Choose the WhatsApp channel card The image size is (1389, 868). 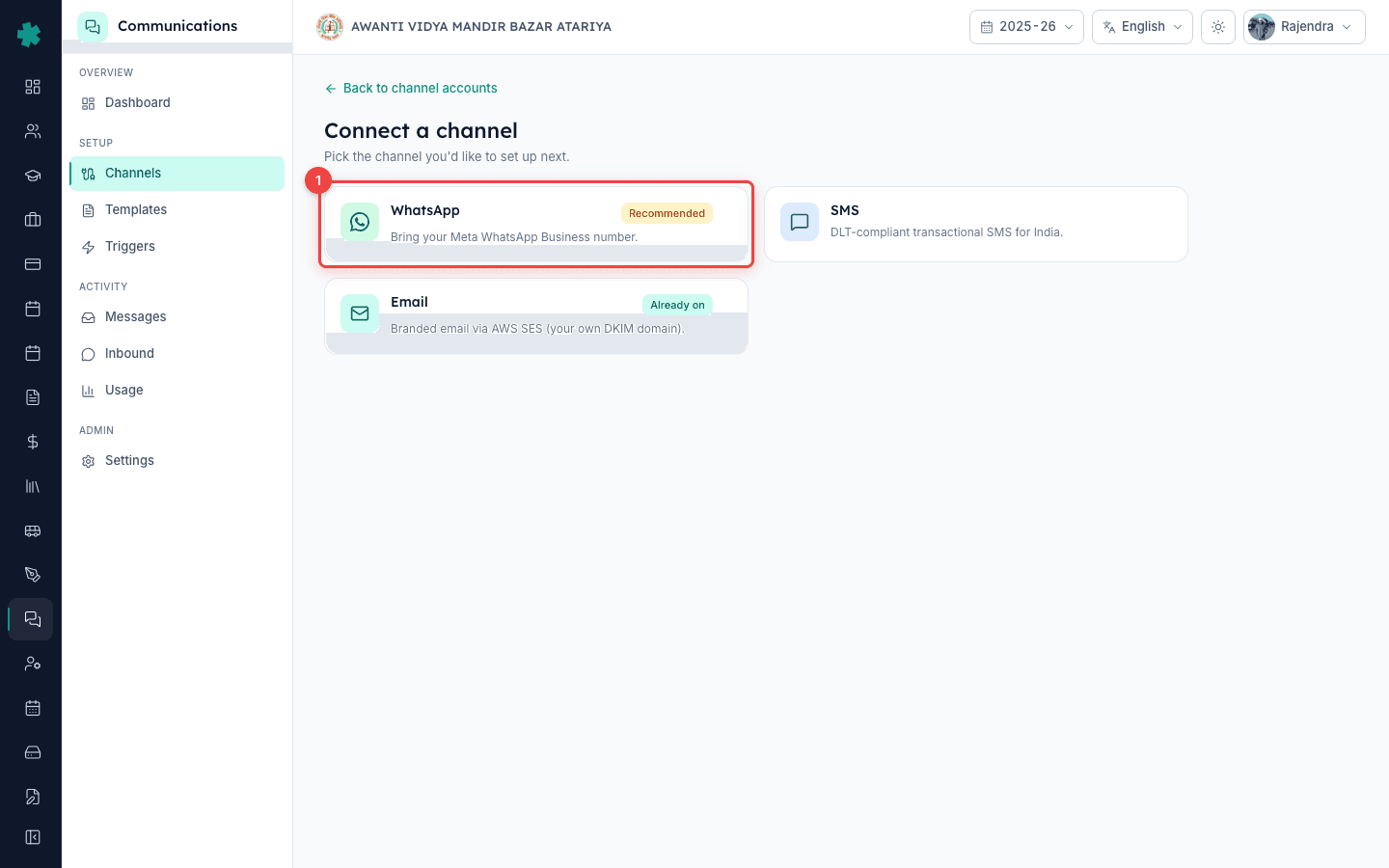pos(536,225)
